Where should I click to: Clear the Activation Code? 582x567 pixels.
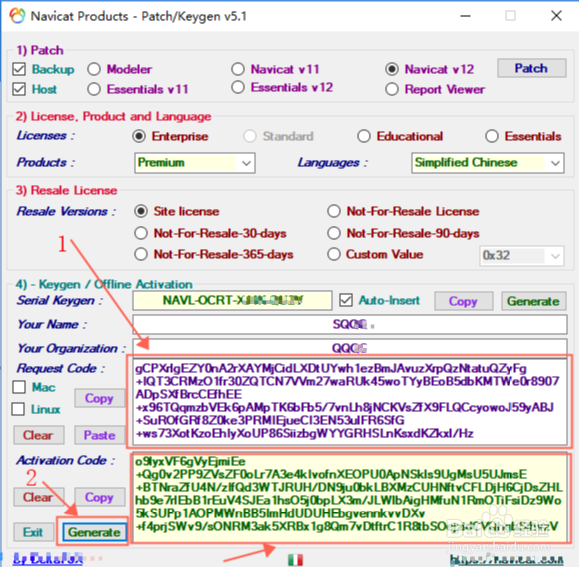(39, 497)
